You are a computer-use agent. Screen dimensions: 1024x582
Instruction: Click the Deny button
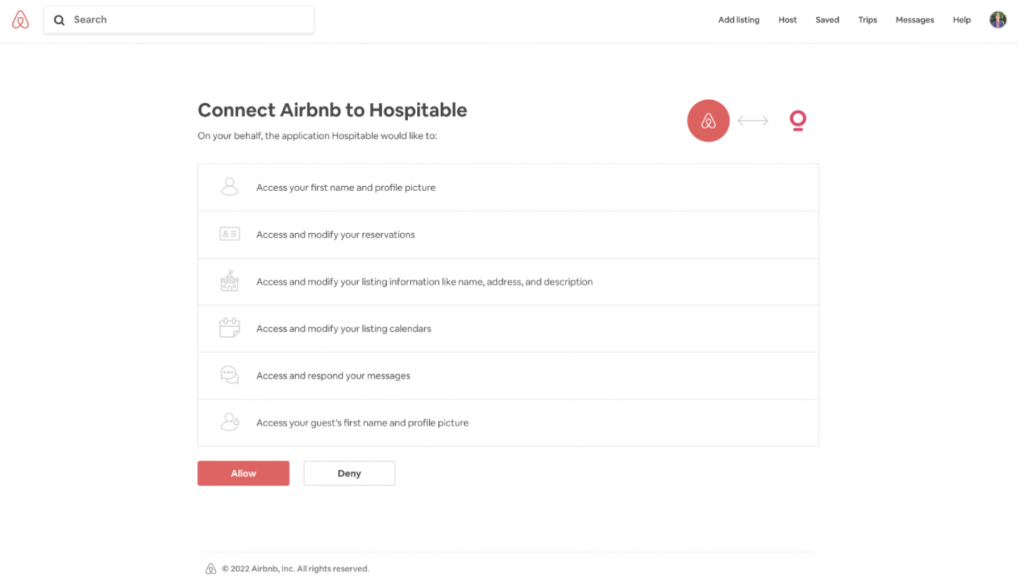[x=348, y=473]
